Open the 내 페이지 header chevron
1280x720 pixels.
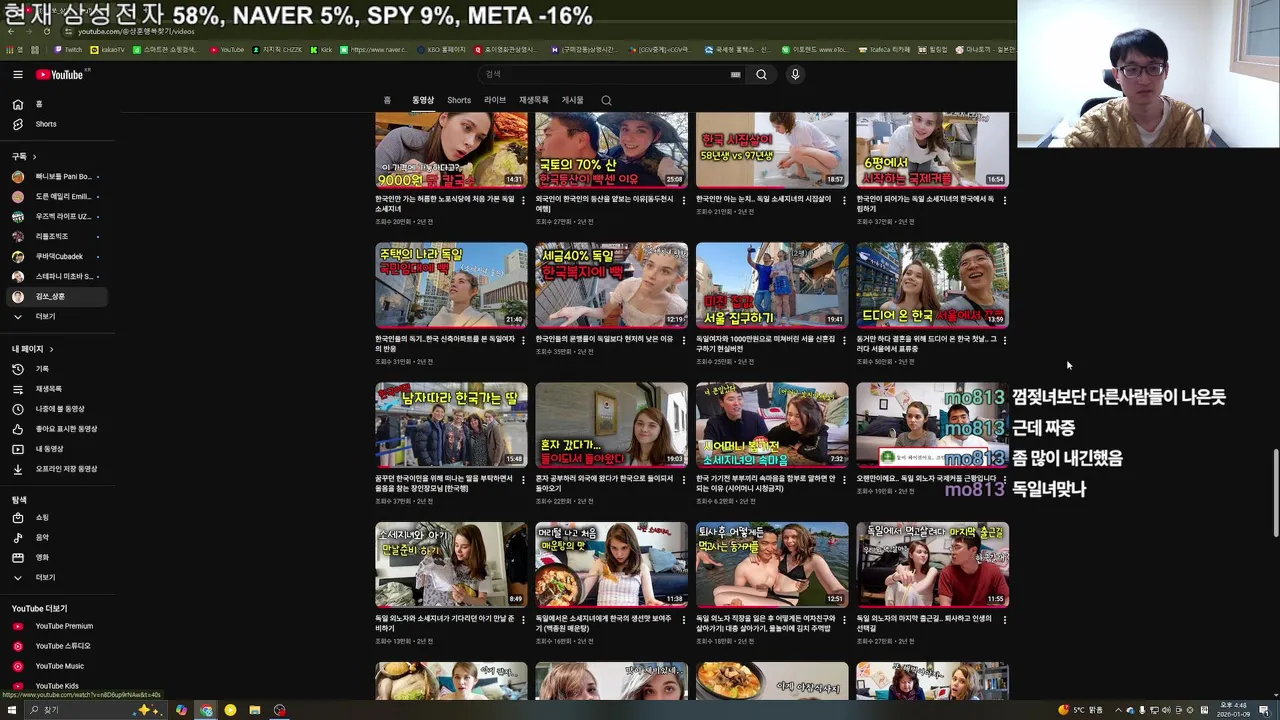[x=51, y=349]
